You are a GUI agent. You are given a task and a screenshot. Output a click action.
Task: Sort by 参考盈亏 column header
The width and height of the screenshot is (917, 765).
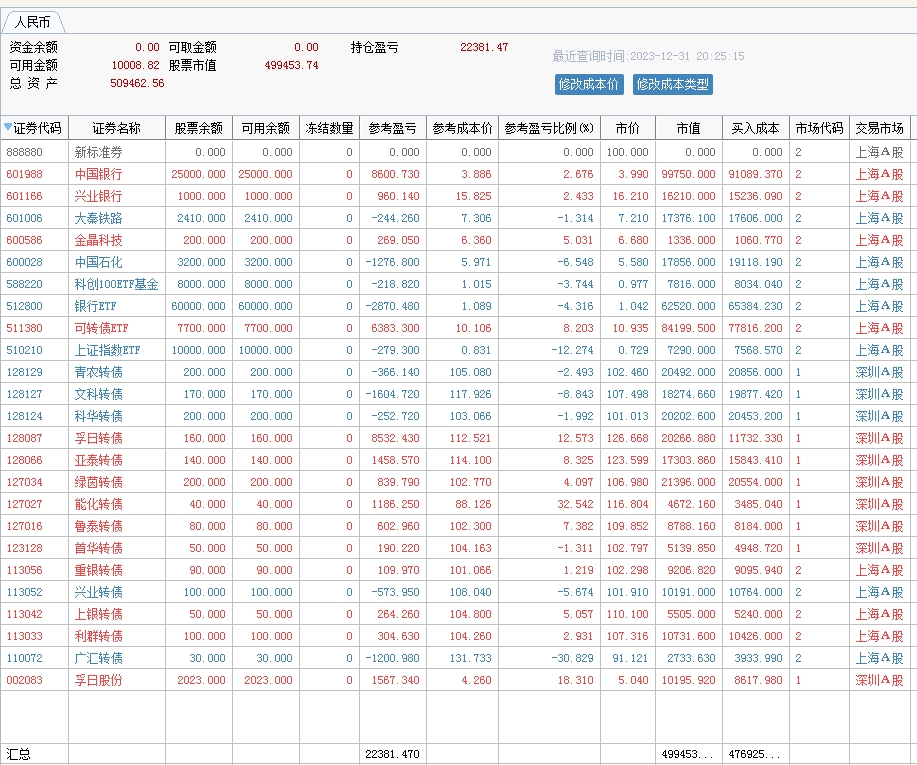392,128
